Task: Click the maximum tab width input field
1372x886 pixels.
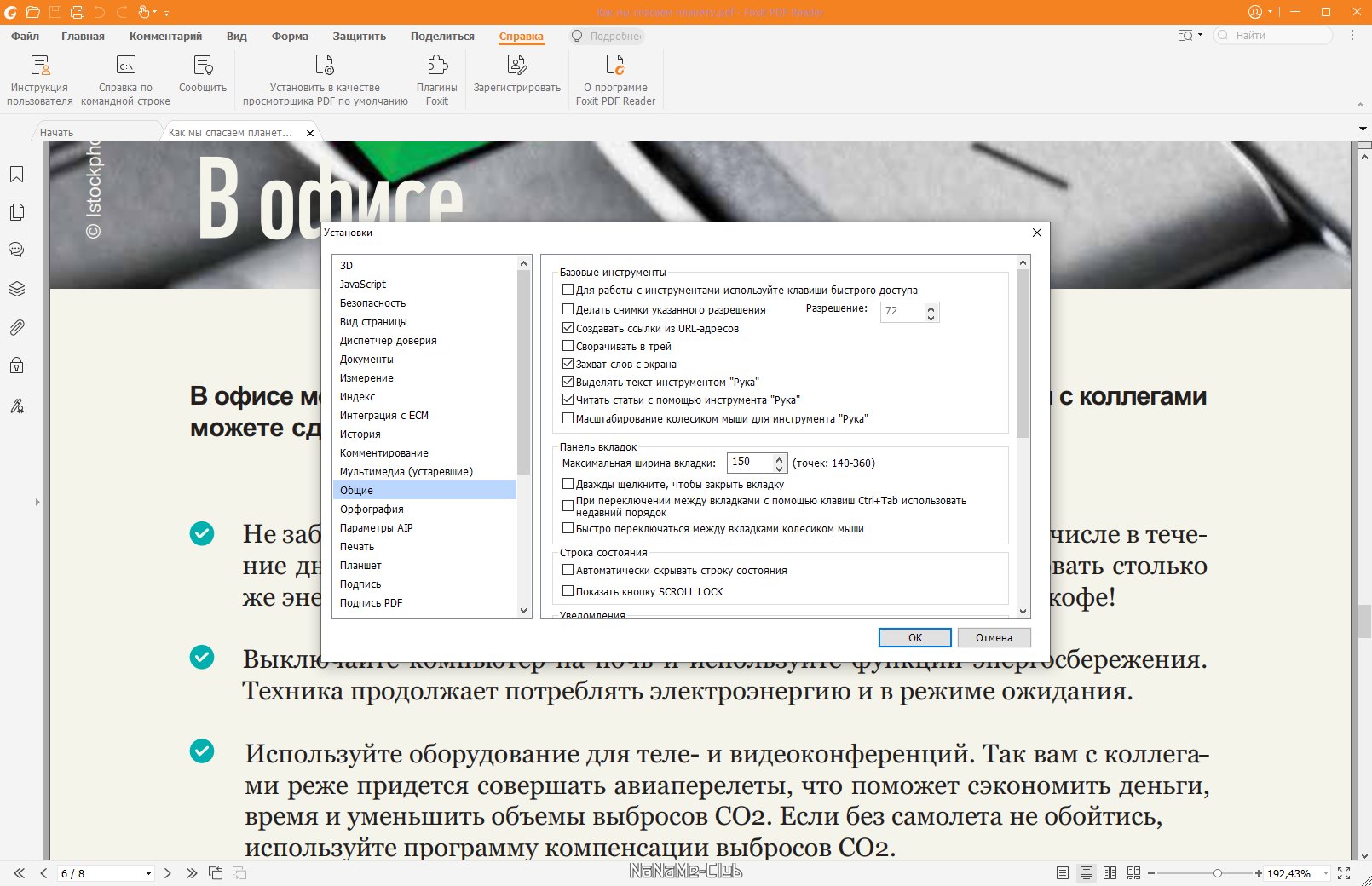Action: [x=749, y=463]
